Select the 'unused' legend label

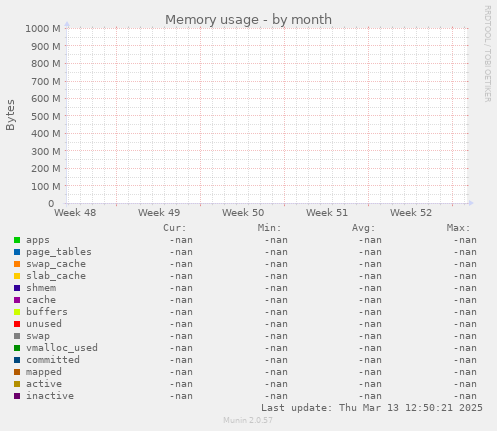pos(44,324)
